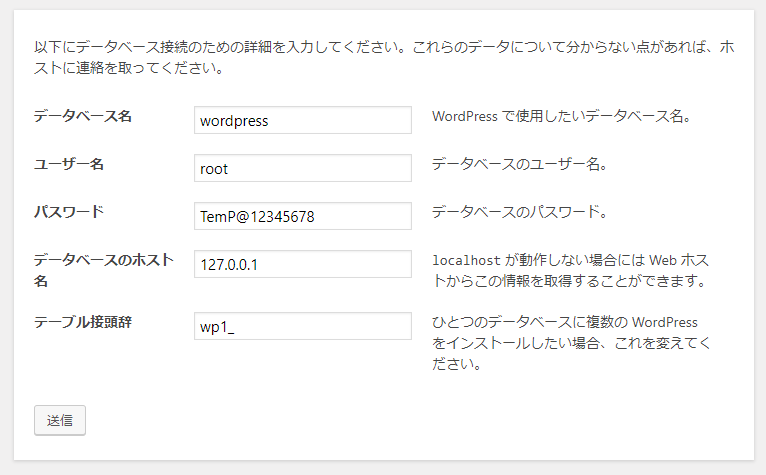766x475 pixels.
Task: Click the データベースのユーザー名 description text
Action: (519, 164)
